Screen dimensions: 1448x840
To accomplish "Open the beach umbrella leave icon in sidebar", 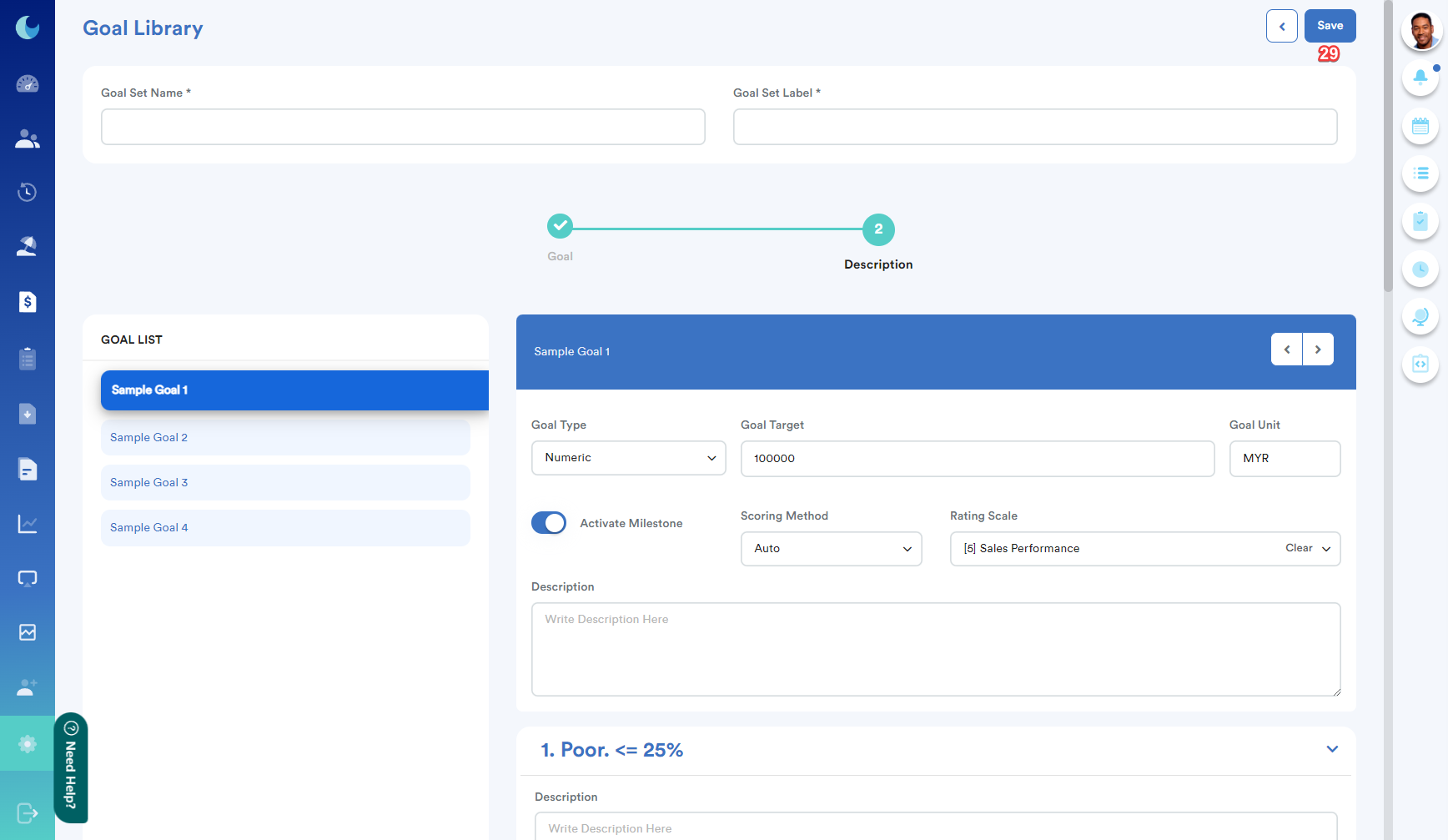I will click(28, 246).
